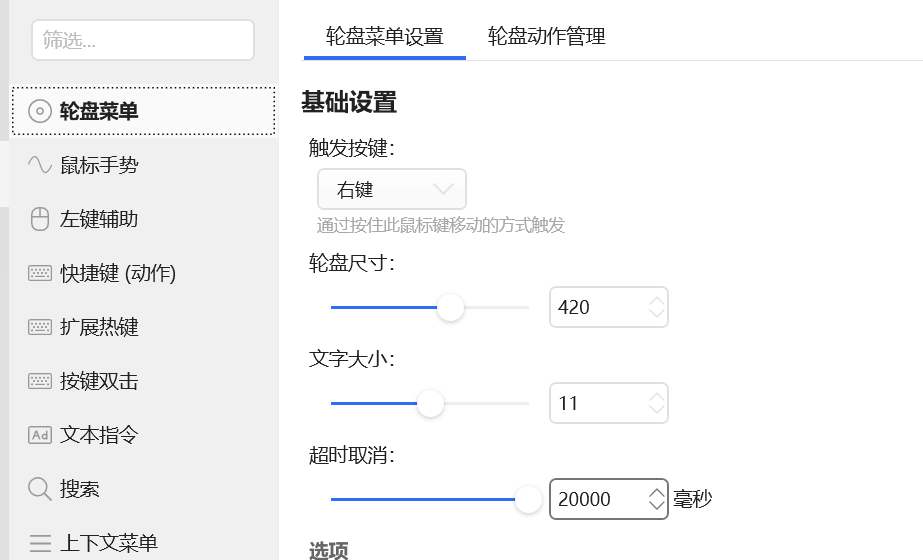Expand the 触发按键 dropdown showing 右键
923x560 pixels.
click(392, 189)
